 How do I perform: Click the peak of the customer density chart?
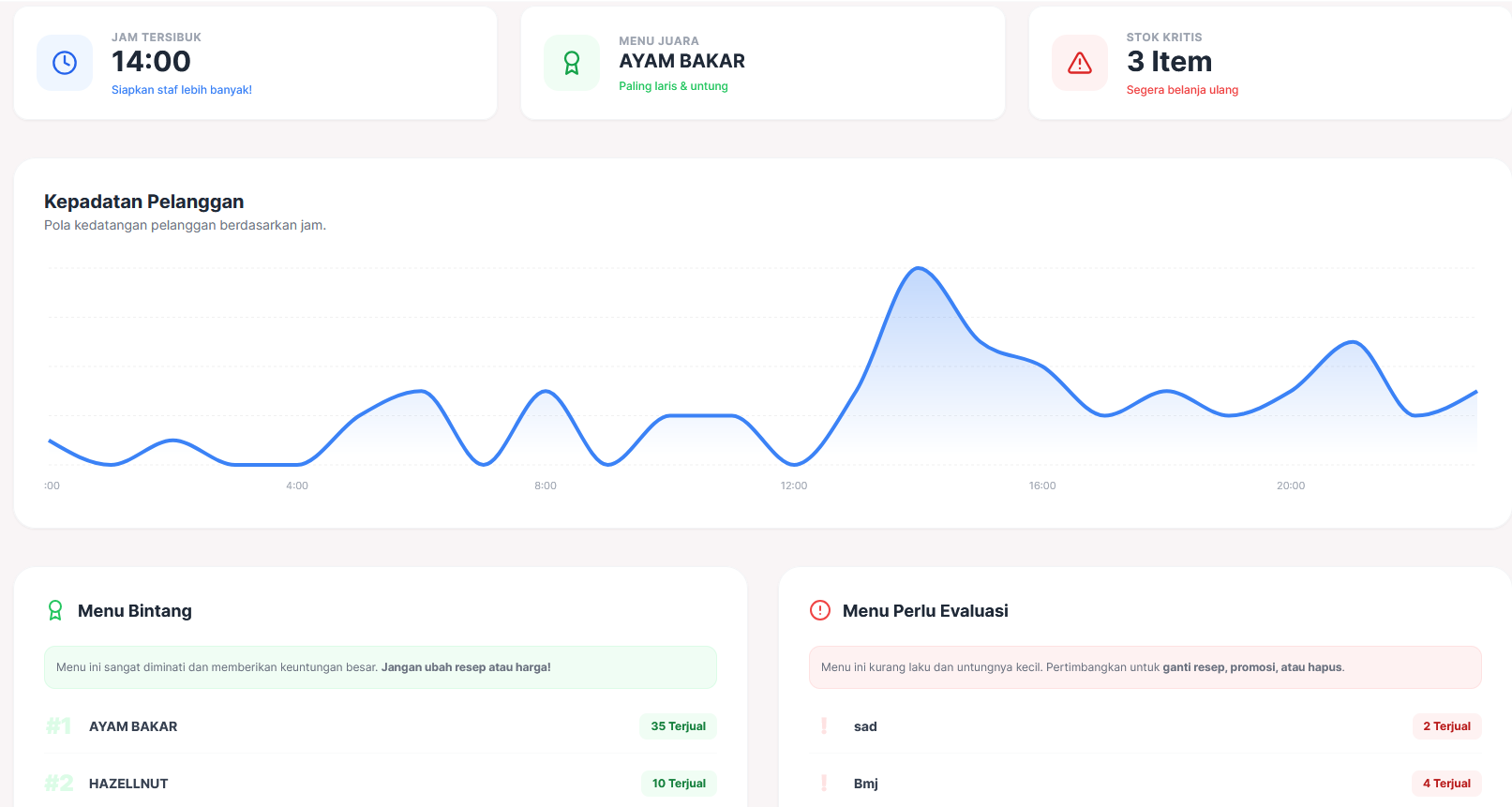pos(919,269)
